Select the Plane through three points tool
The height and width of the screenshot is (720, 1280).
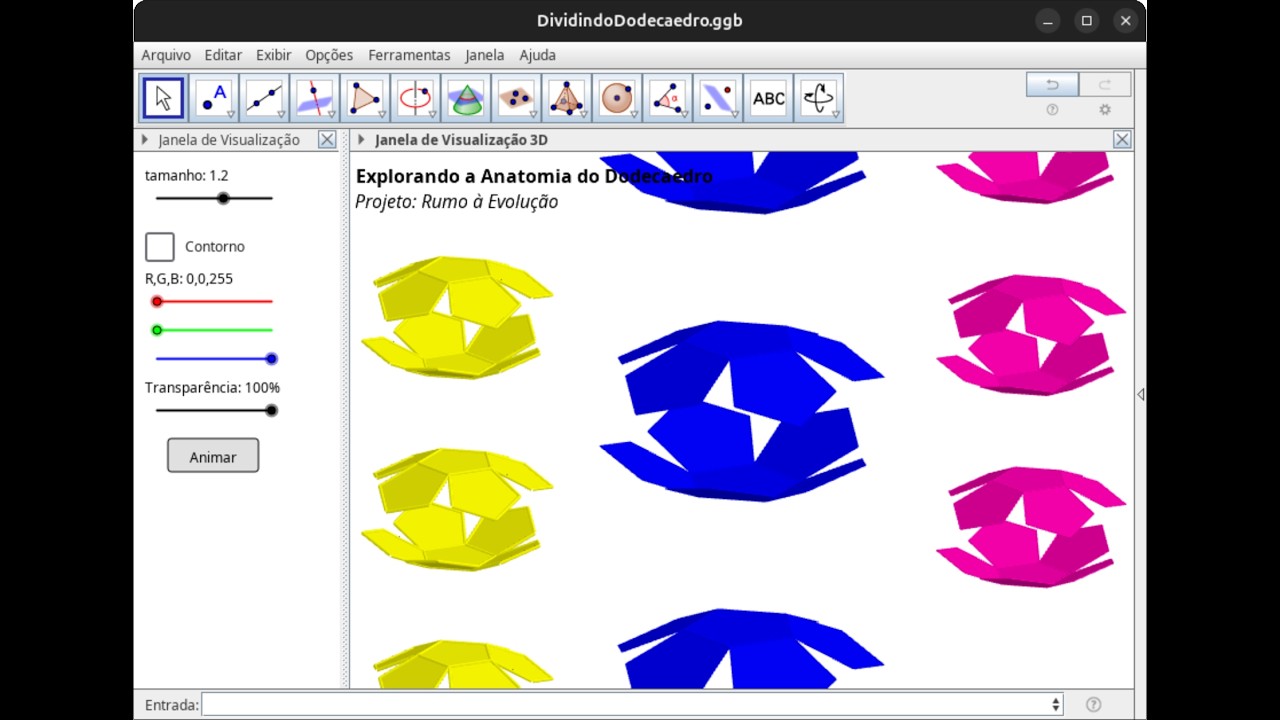pyautogui.click(x=515, y=98)
